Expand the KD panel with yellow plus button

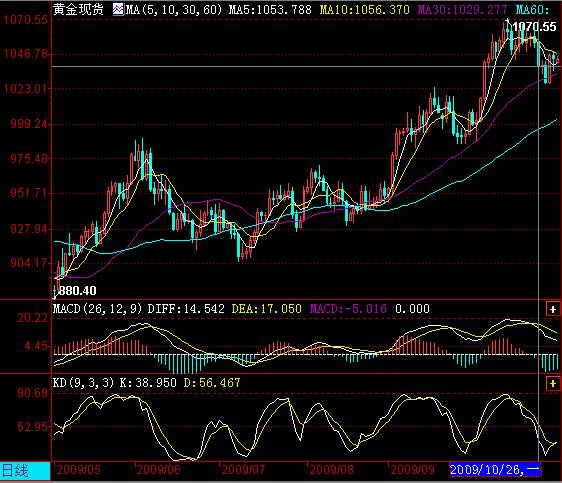point(552,383)
